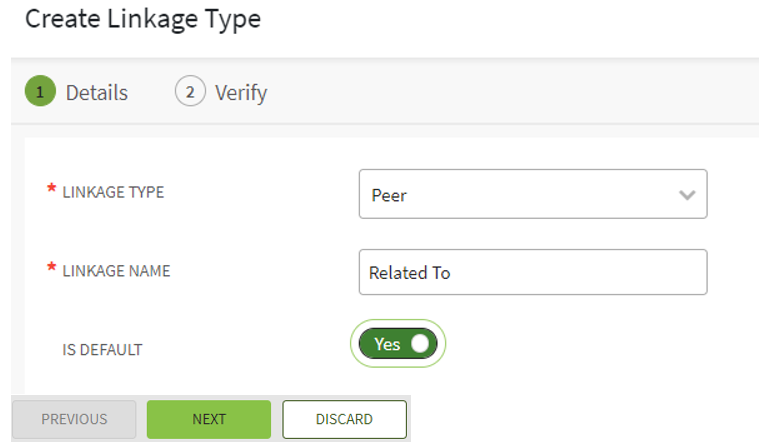Screen dimensions: 765x445
Task: Click the white knob on the toggle
Action: pyautogui.click(x=420, y=344)
